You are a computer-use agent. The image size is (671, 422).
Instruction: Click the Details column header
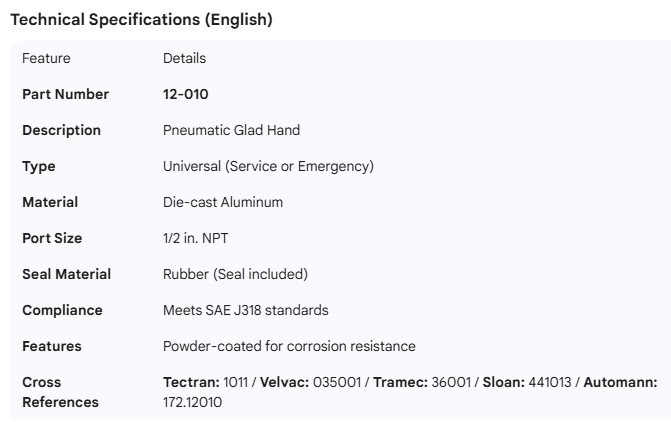coord(184,58)
